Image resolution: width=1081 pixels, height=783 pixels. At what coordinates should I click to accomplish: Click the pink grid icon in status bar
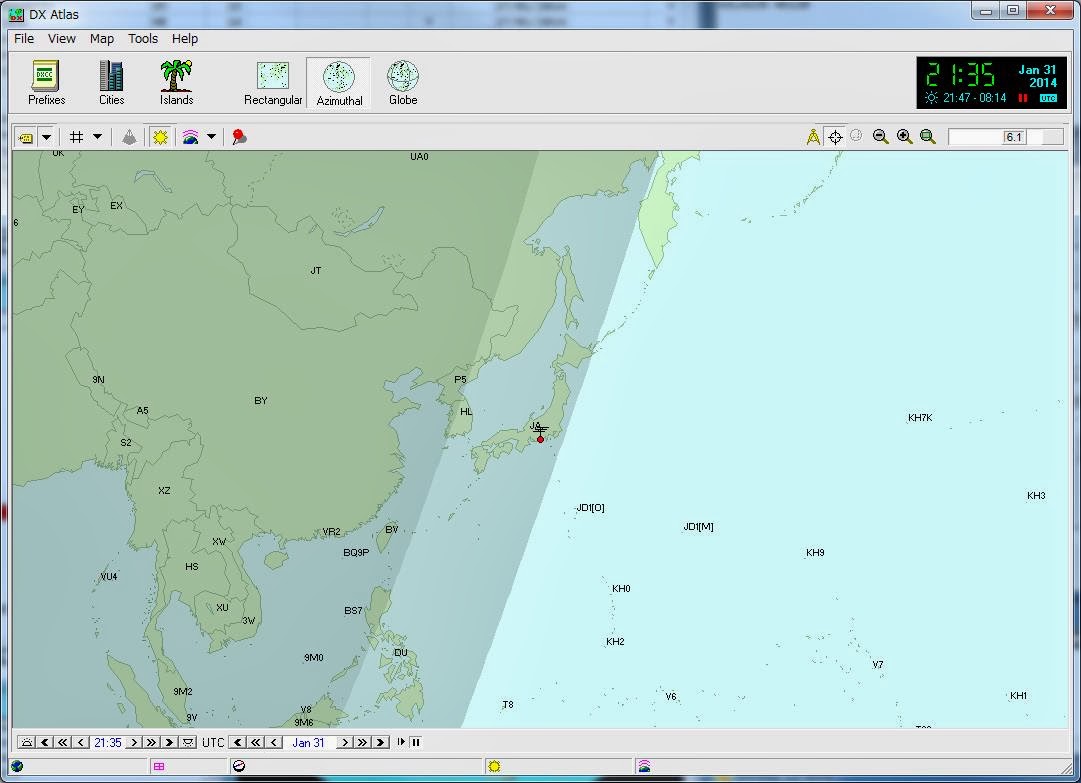coord(159,766)
